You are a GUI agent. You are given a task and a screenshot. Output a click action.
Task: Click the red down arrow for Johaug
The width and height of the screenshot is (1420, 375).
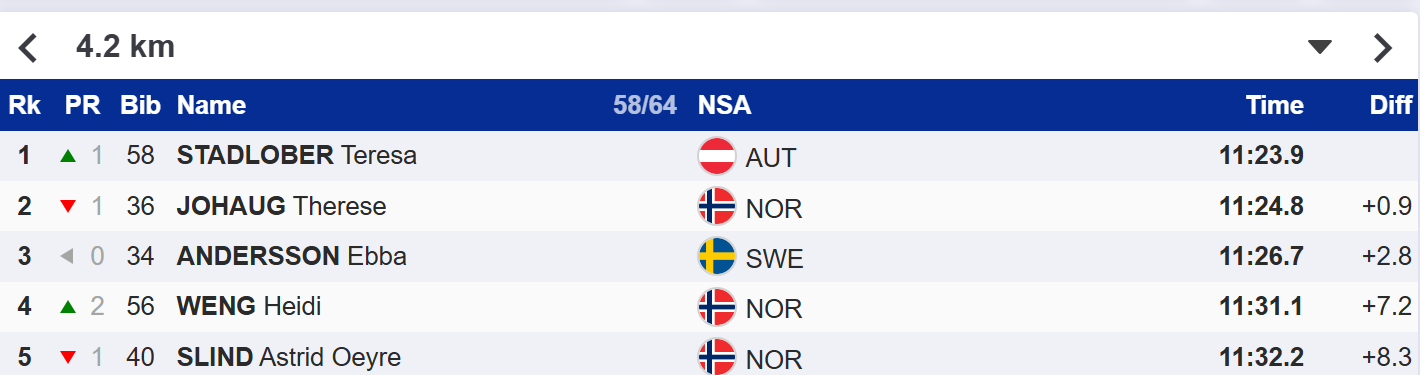pyautogui.click(x=68, y=207)
